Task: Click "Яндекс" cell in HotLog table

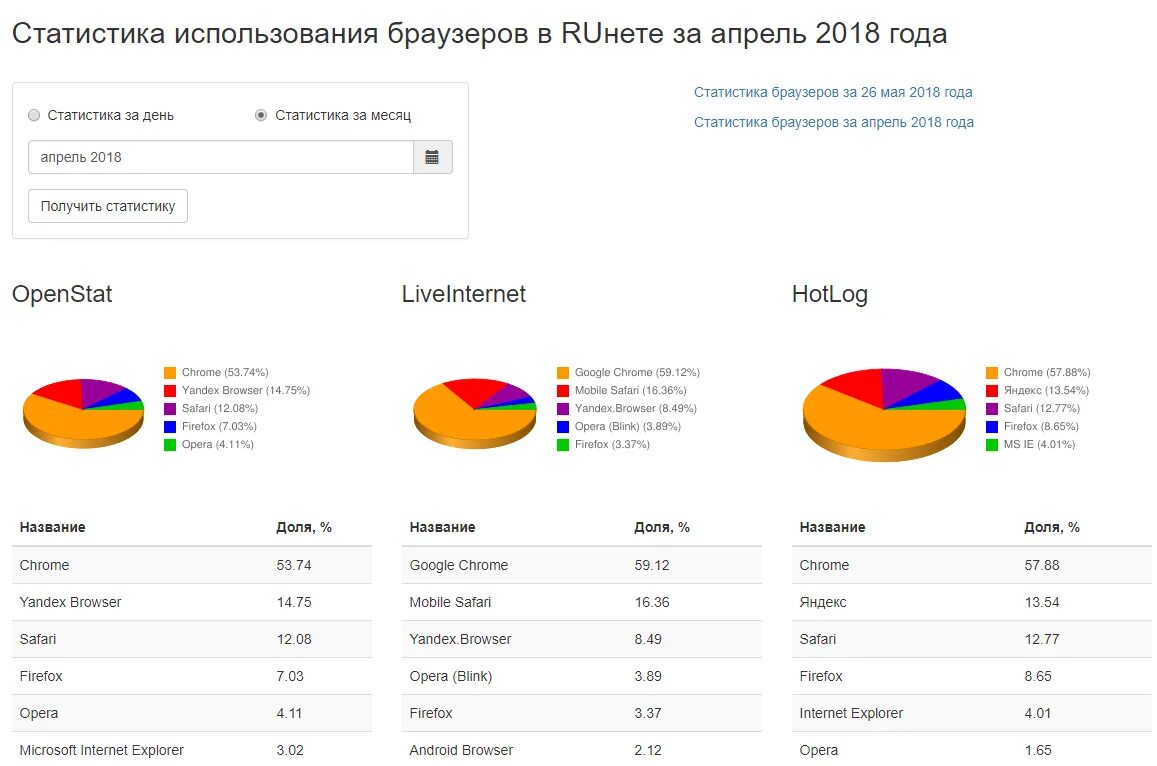Action: tap(823, 602)
